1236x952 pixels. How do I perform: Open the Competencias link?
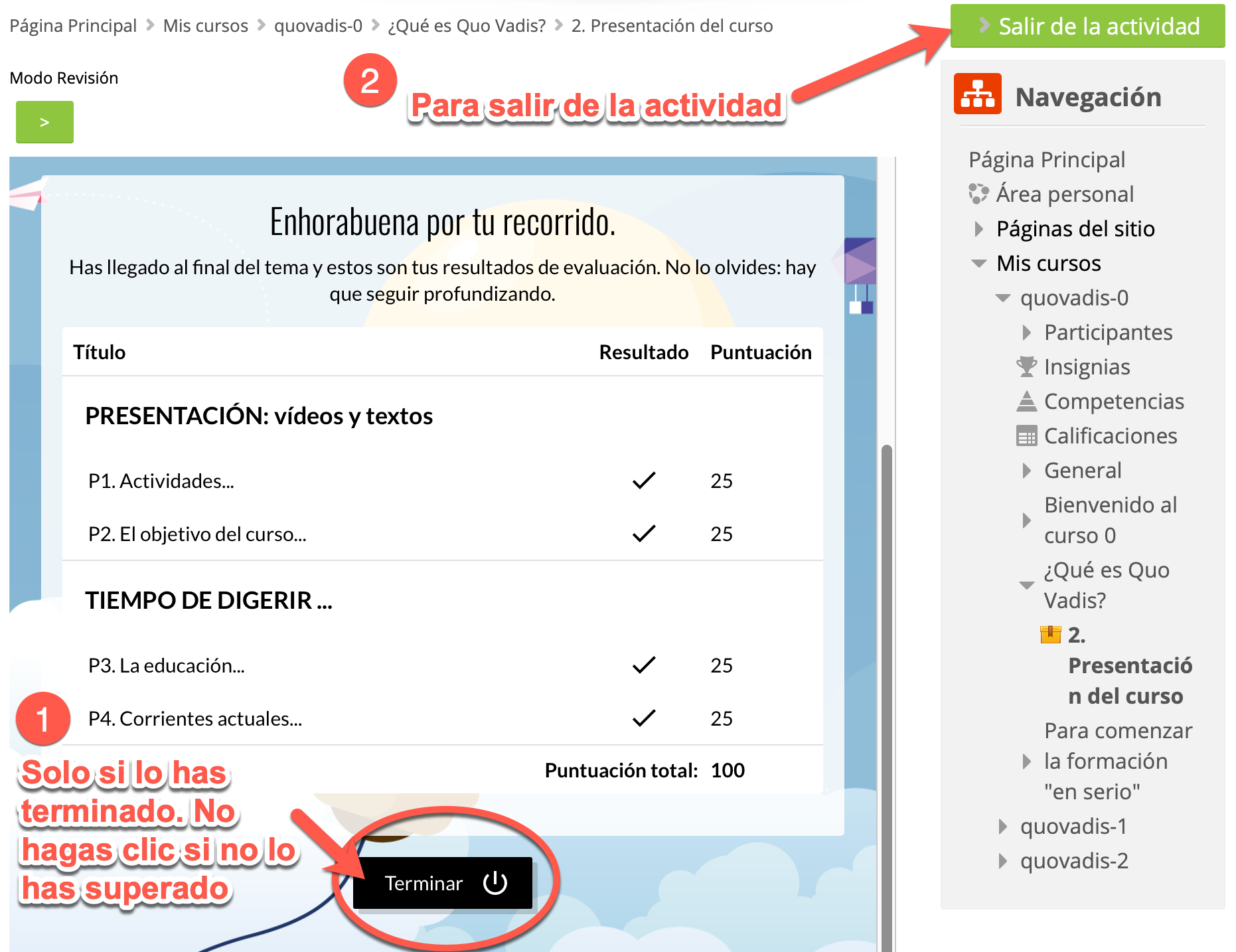tap(1114, 402)
